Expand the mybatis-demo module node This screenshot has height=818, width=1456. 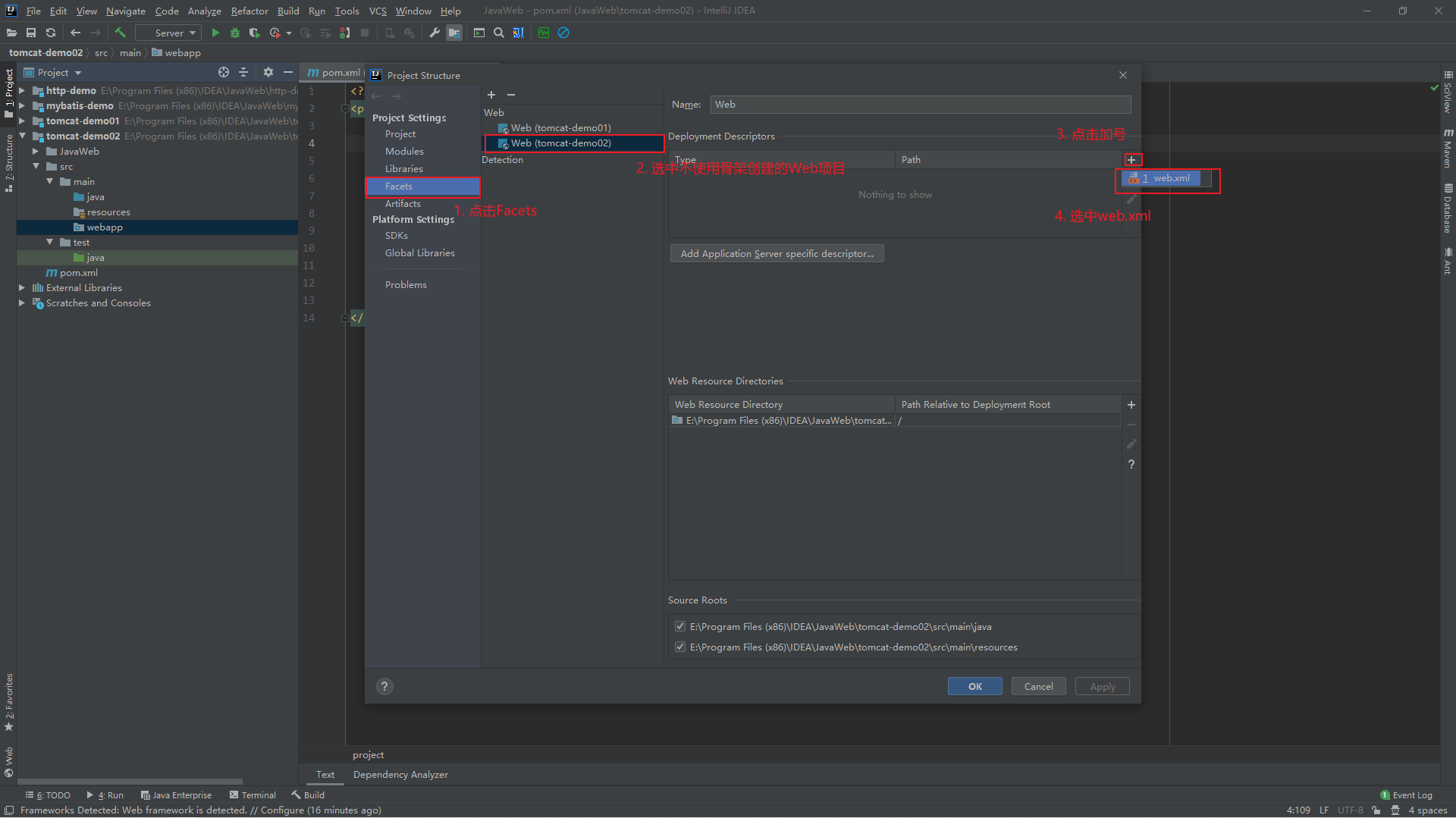point(22,106)
